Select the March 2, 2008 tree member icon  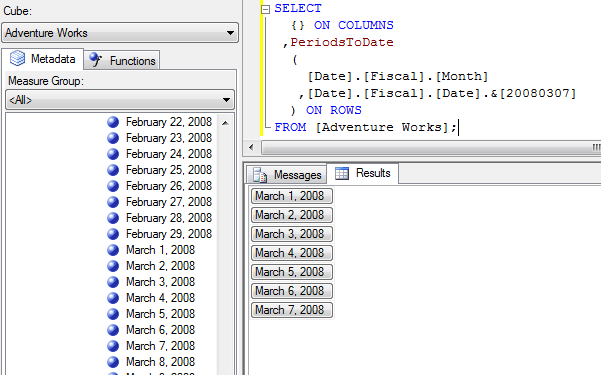click(x=113, y=266)
